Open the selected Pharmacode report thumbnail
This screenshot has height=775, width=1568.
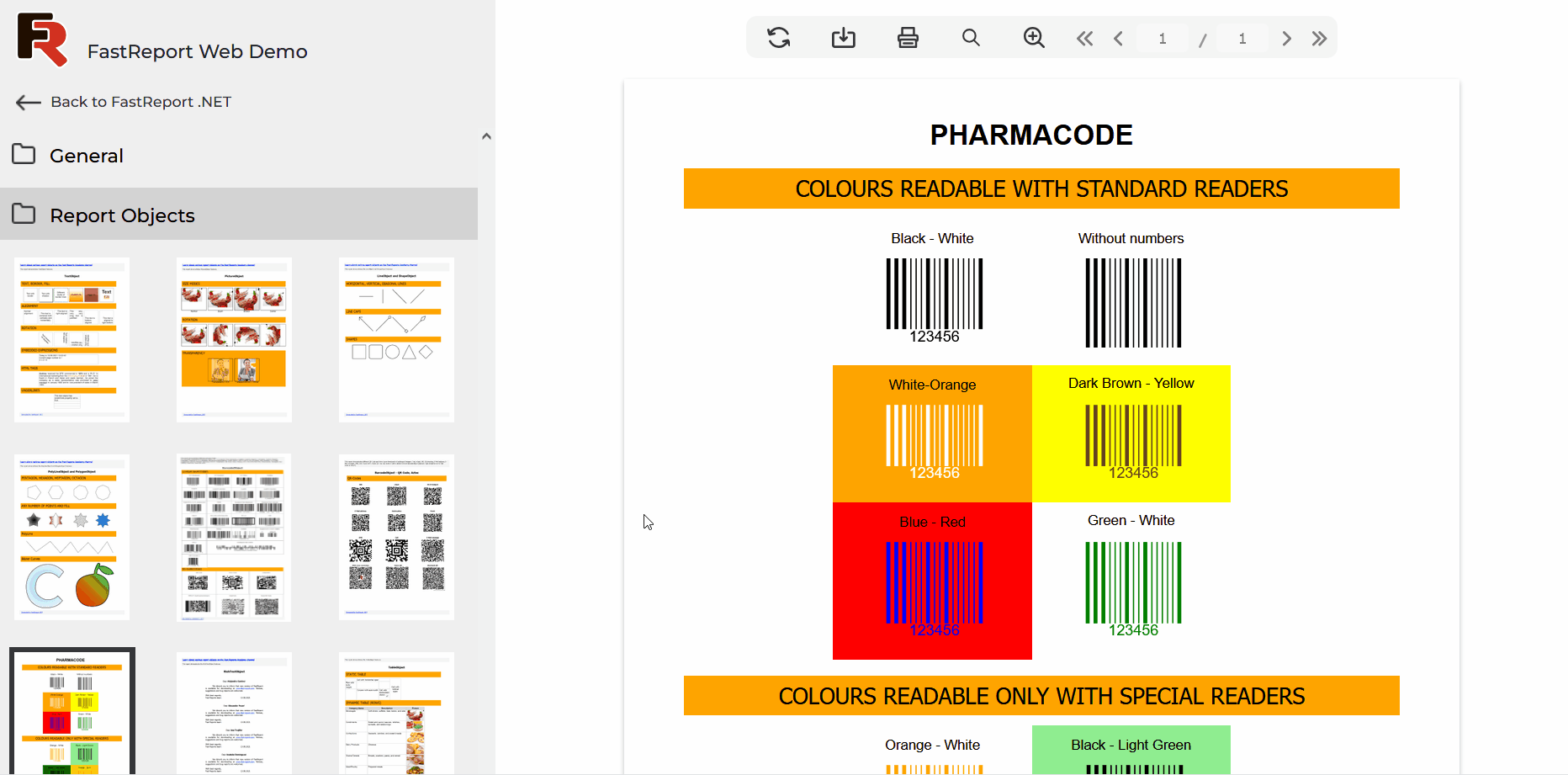(x=72, y=712)
